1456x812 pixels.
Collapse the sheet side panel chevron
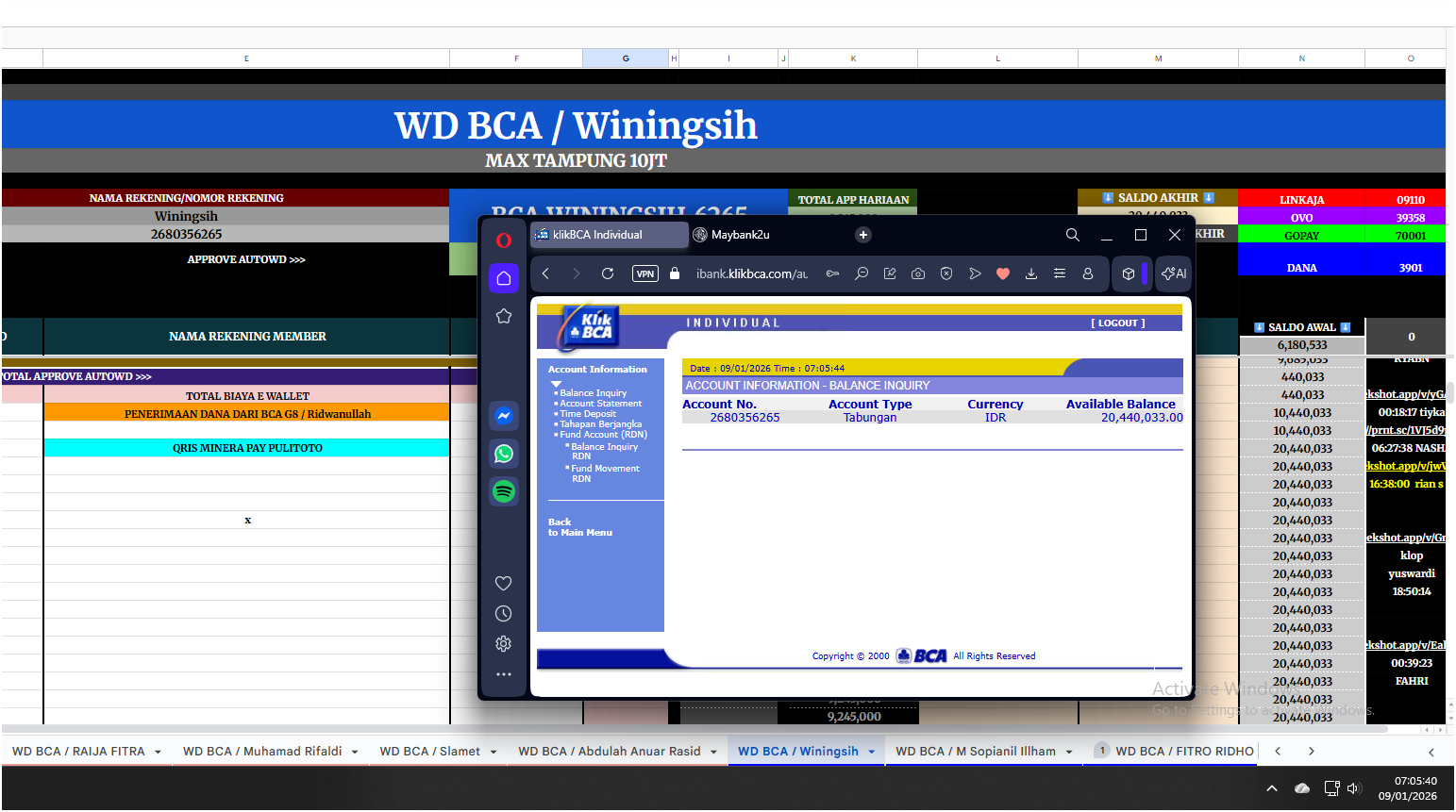1431,753
